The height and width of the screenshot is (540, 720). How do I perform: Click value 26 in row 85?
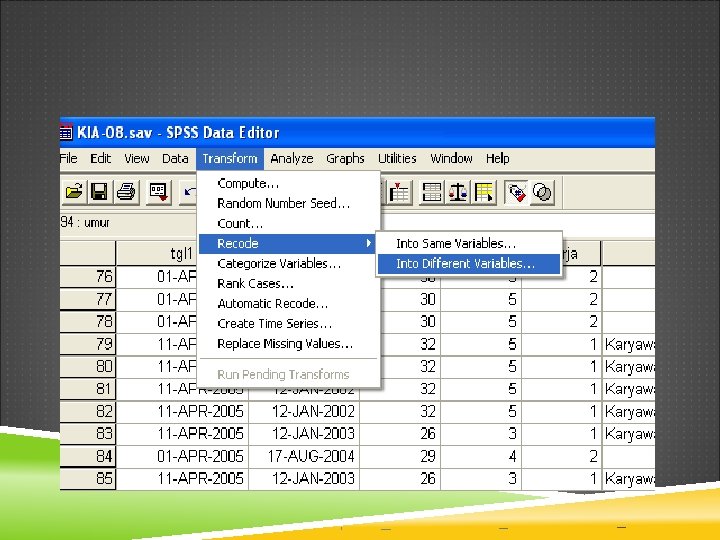tap(400, 478)
